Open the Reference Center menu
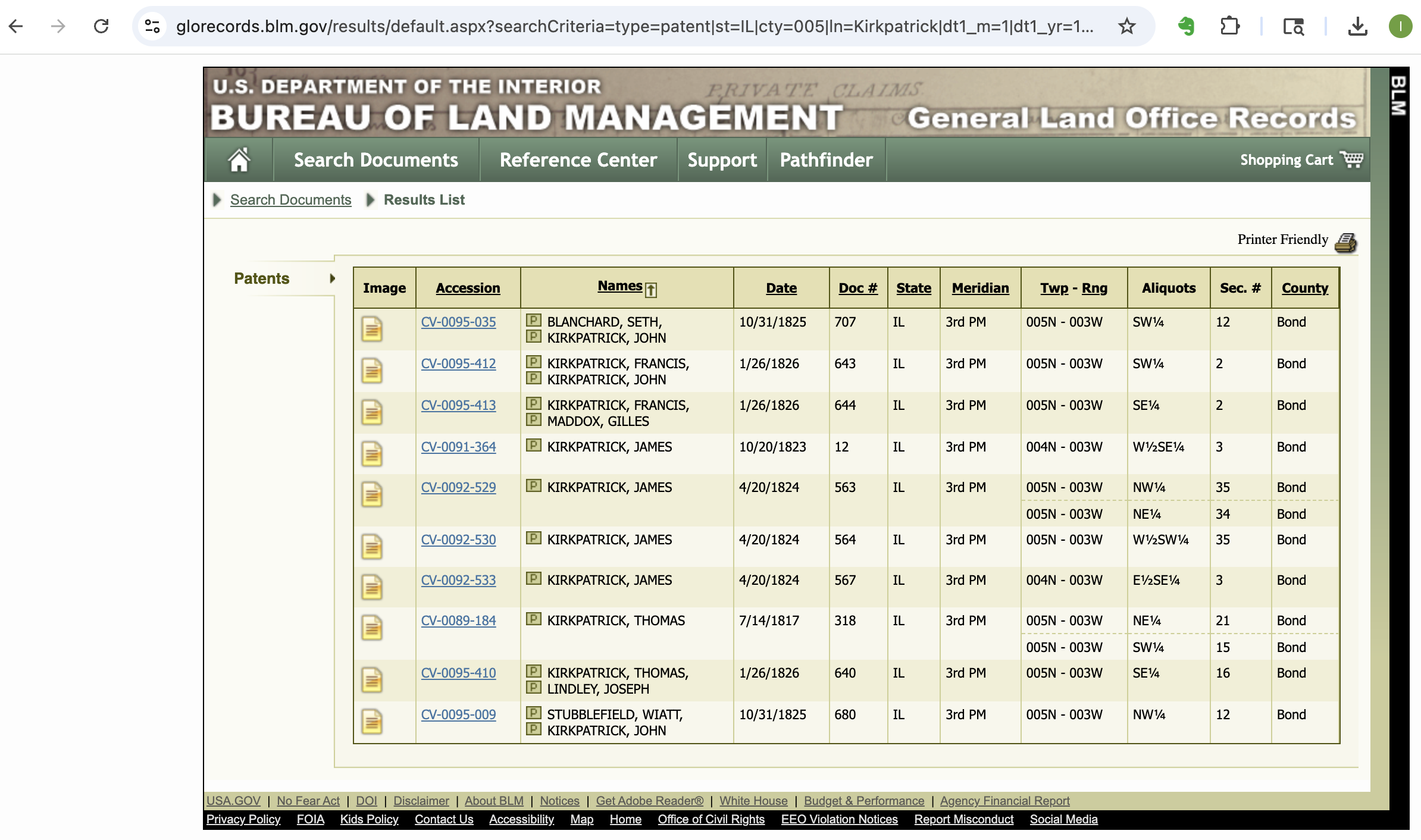Image resolution: width=1421 pixels, height=840 pixels. pos(578,159)
